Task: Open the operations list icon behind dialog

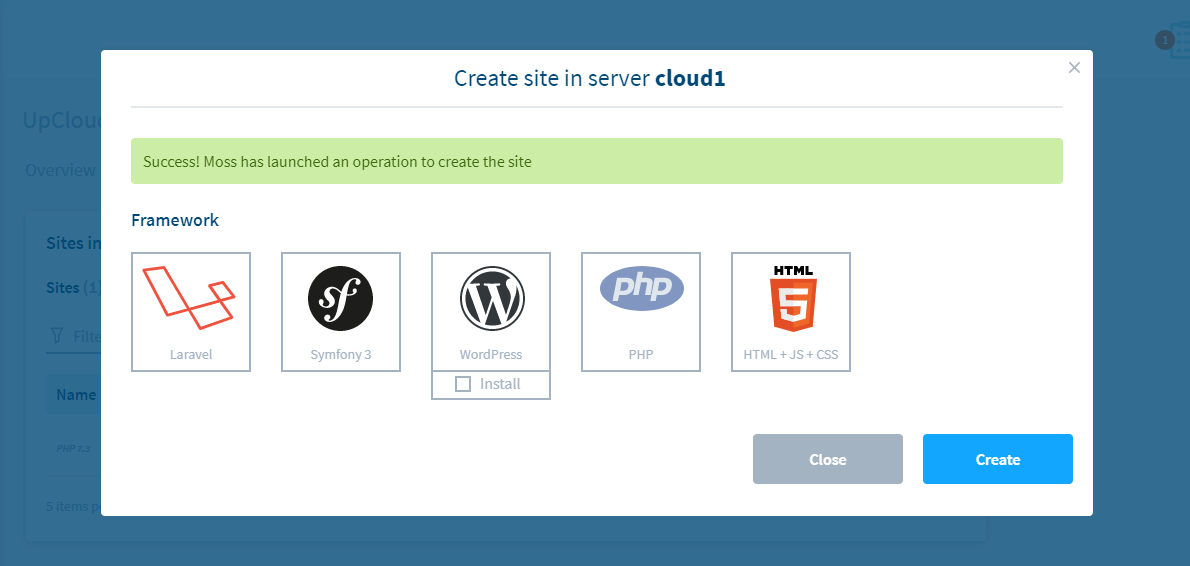Action: (x=1181, y=42)
